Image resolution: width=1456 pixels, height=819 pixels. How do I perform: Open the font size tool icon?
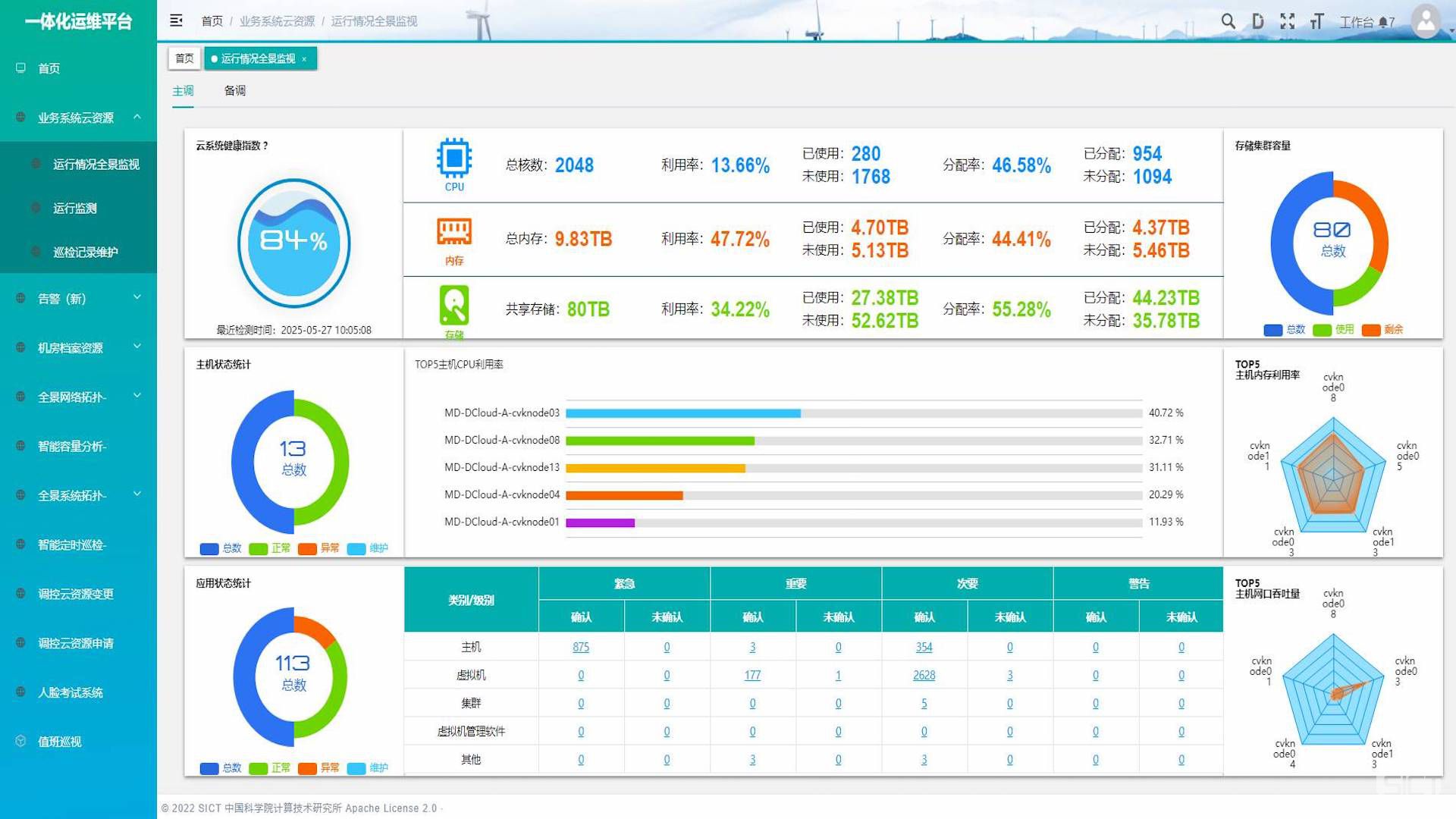point(1316,21)
